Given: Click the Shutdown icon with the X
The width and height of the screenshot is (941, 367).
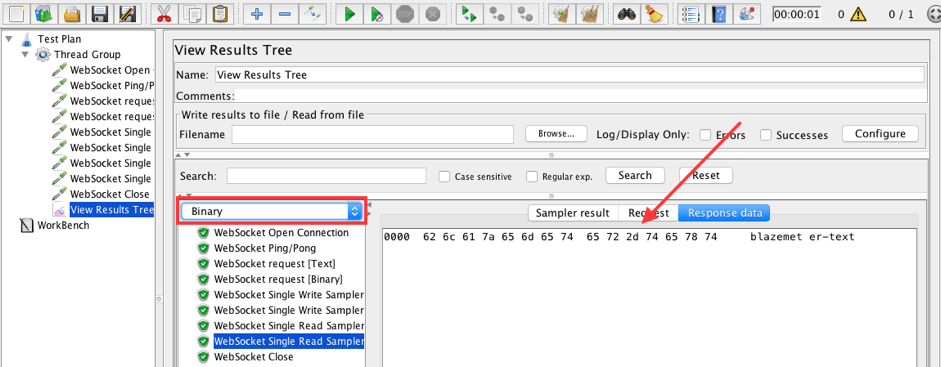Looking at the screenshot, I should pos(433,13).
